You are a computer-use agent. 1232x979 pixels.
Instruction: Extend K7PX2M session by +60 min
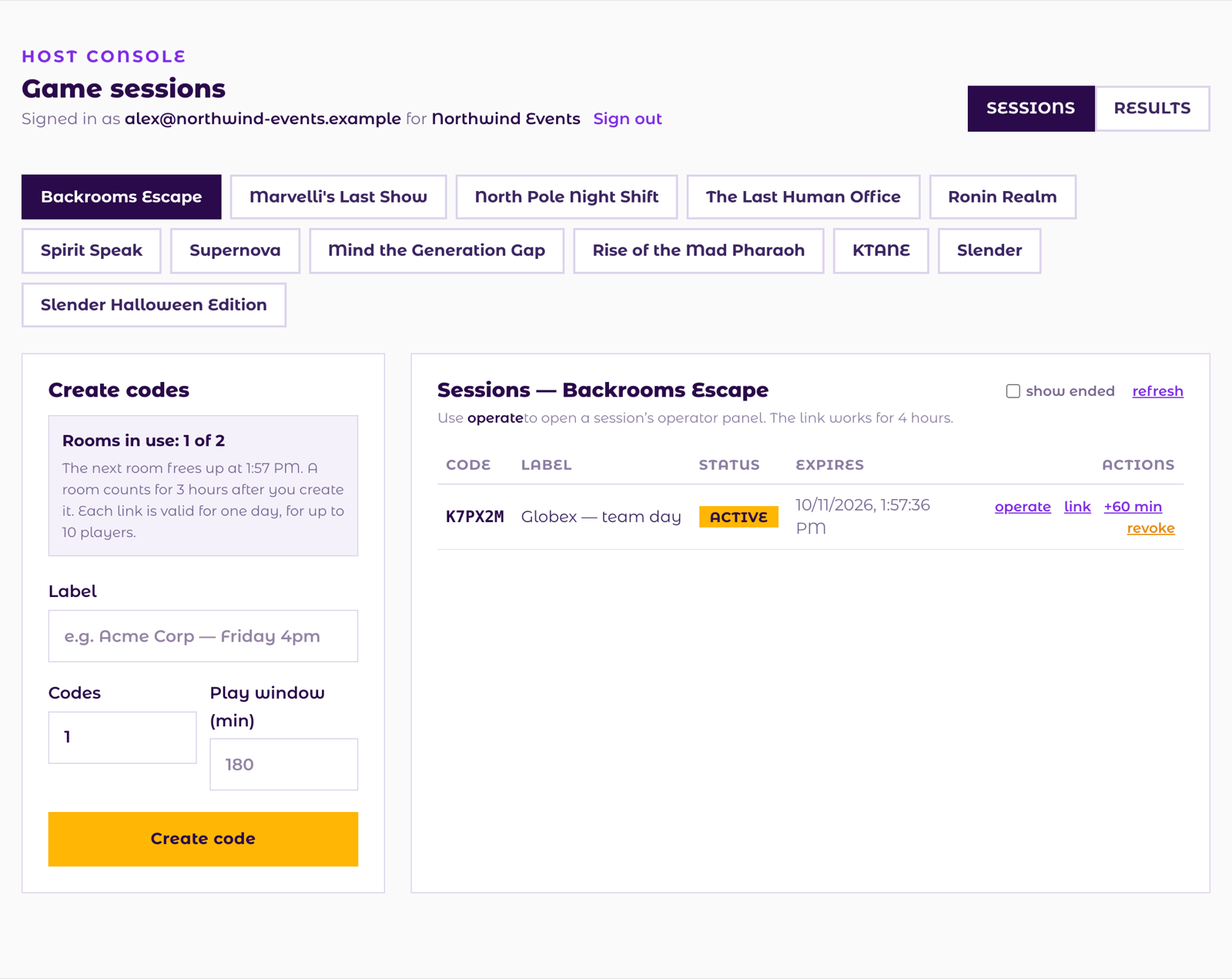coord(1133,507)
